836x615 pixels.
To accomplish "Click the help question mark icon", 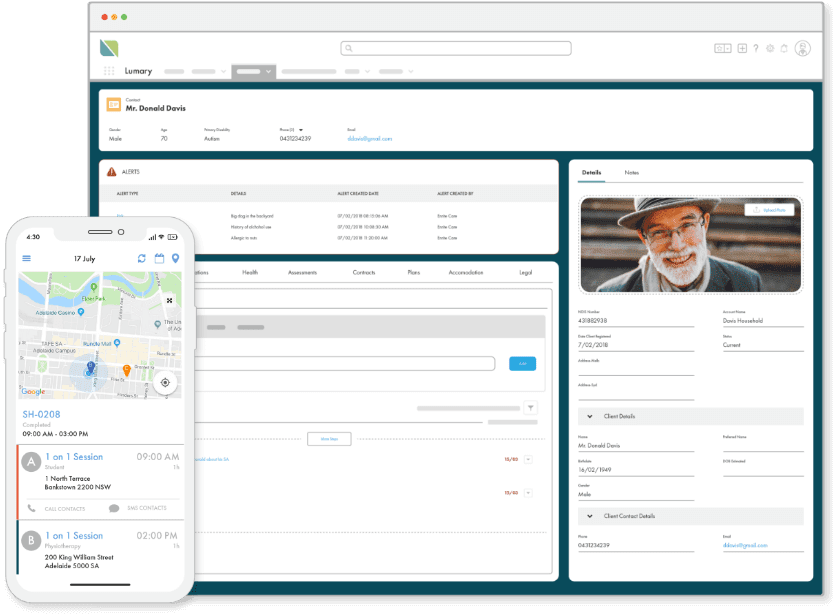I will pos(756,48).
